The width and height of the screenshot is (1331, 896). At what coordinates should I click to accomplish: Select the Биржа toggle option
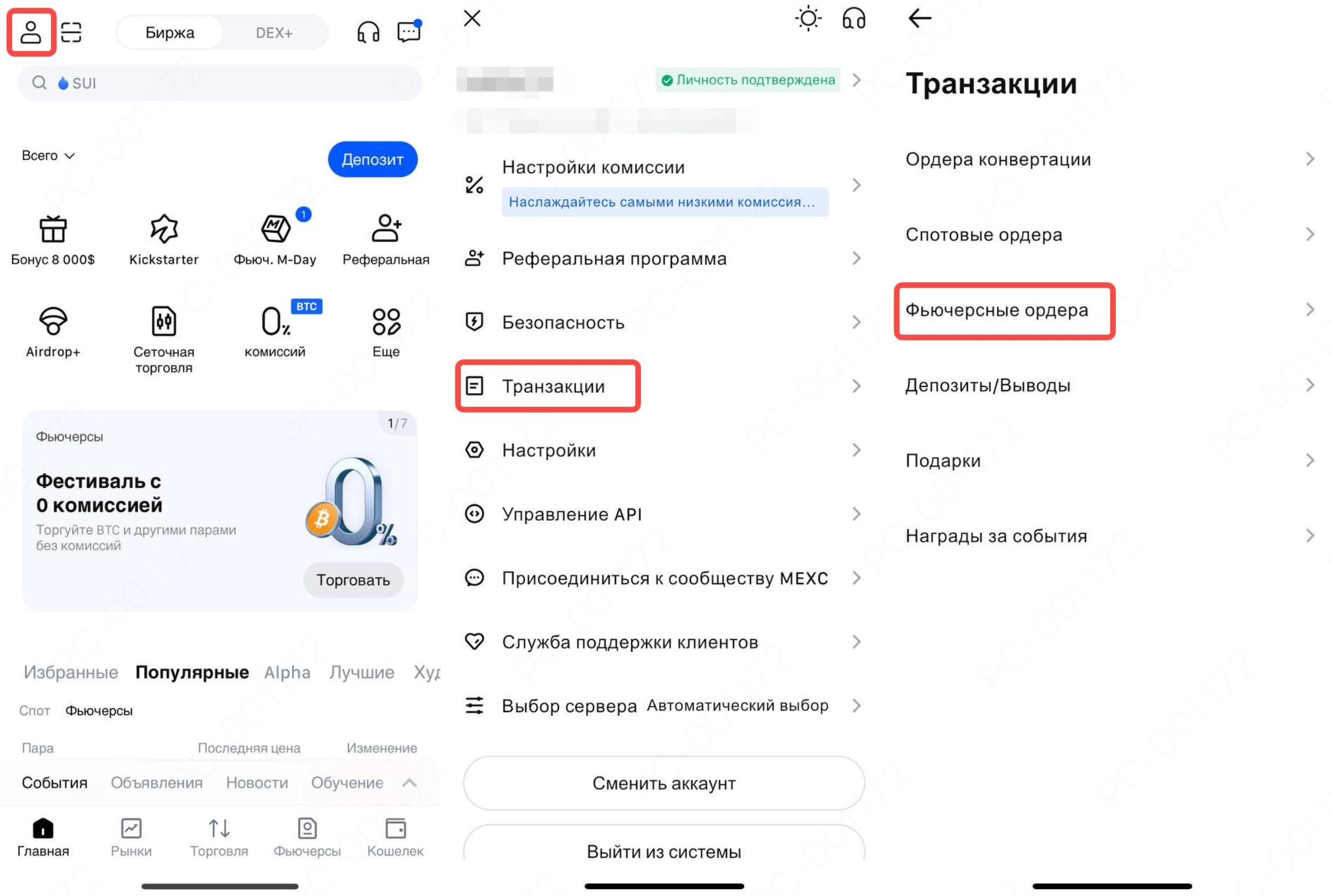tap(170, 33)
